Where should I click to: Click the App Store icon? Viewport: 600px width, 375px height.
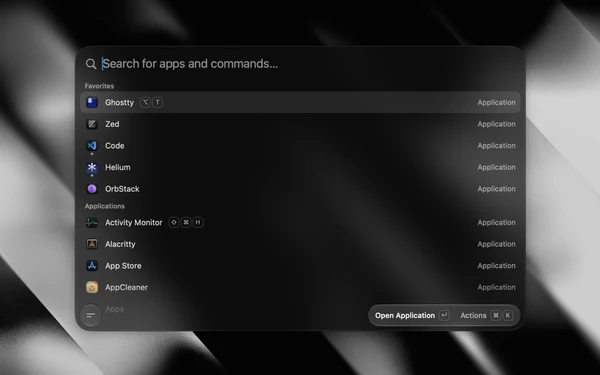coord(92,266)
